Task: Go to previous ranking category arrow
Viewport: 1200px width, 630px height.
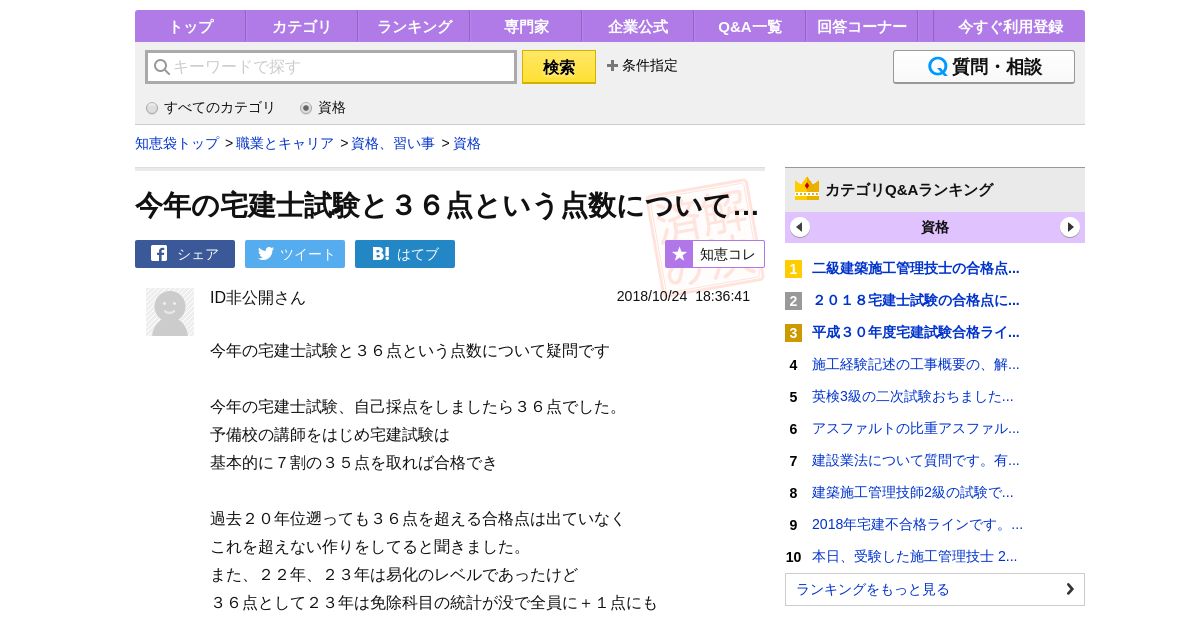Action: coord(800,227)
